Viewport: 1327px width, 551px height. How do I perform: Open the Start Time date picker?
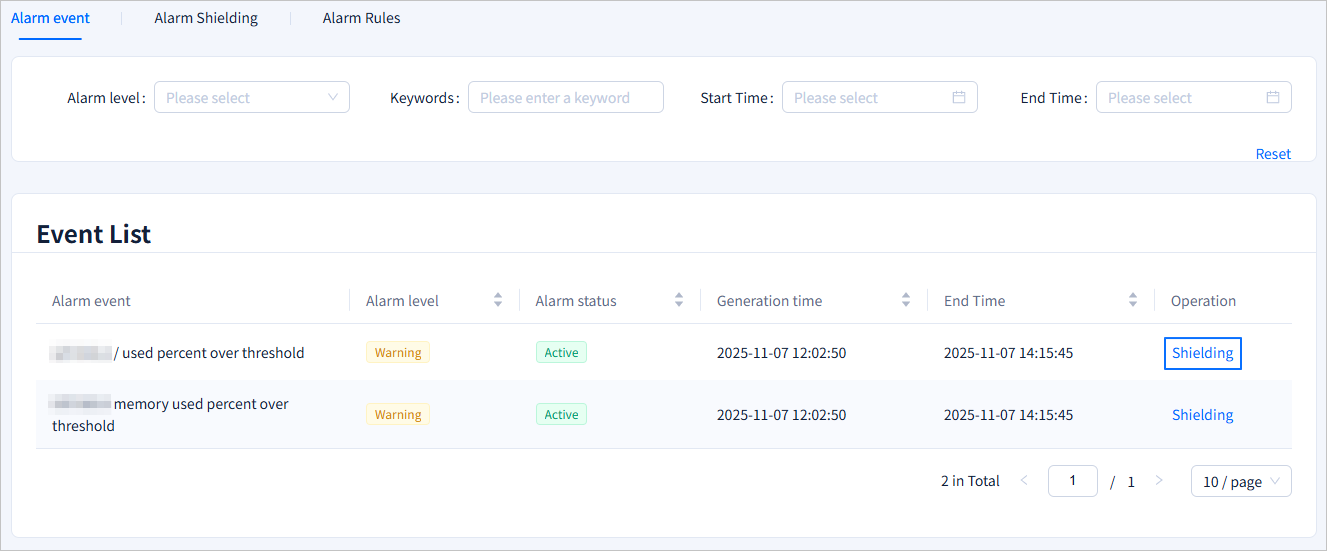pyautogui.click(x=865, y=97)
